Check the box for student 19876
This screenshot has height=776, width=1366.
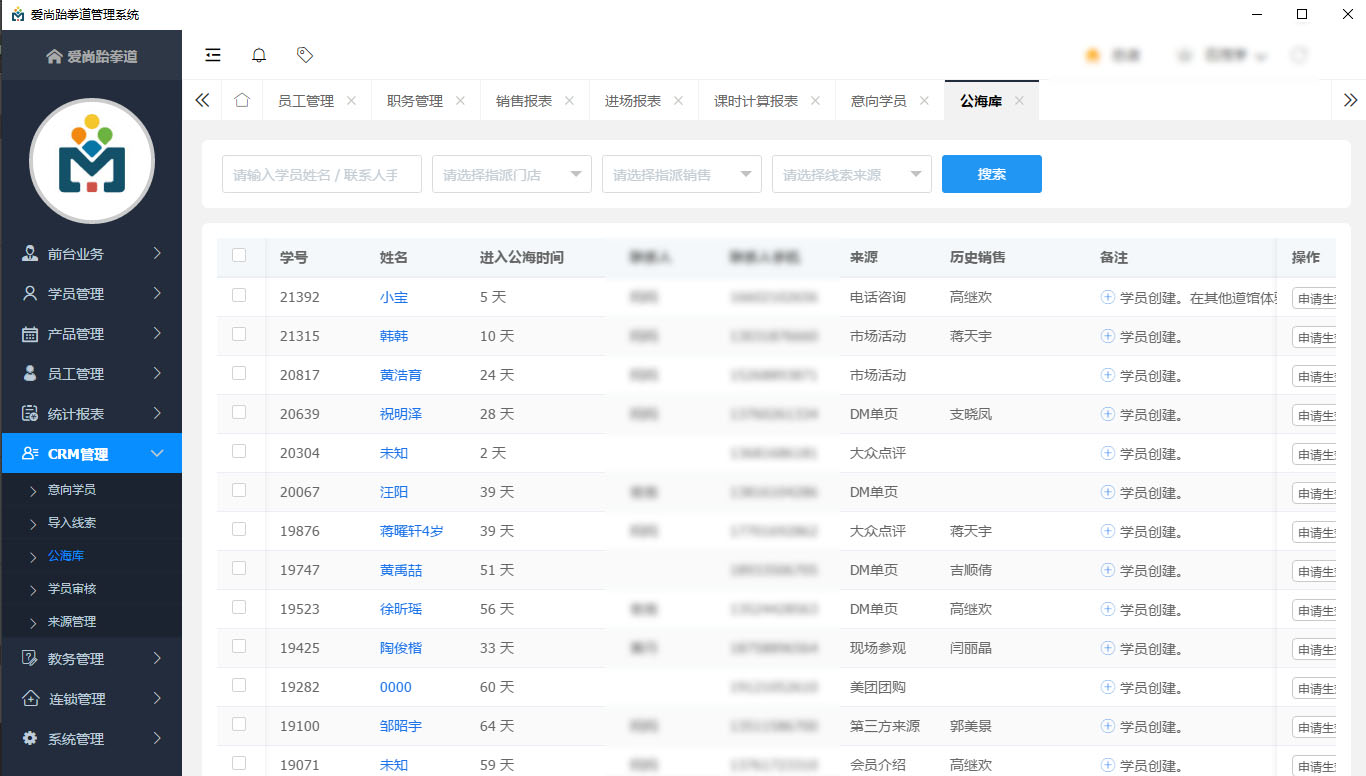tap(239, 529)
